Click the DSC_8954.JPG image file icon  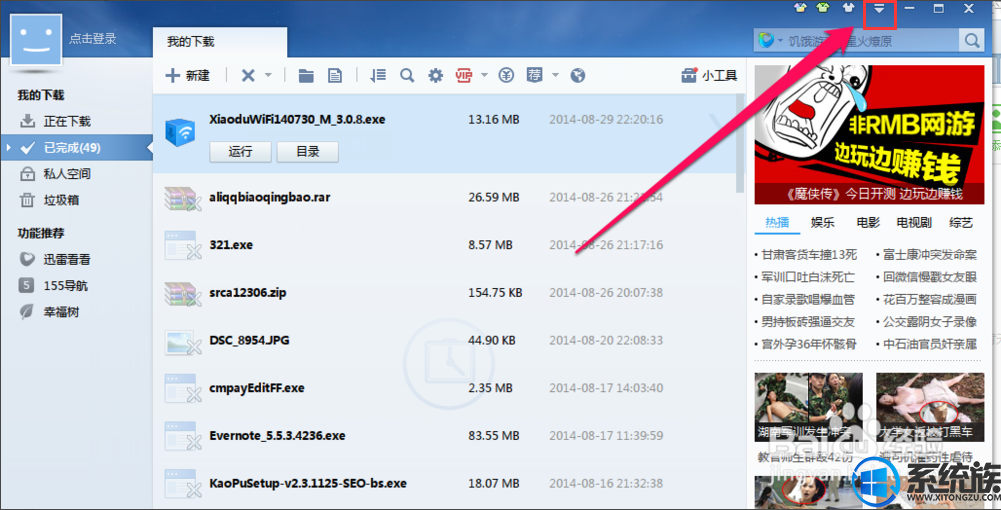pyautogui.click(x=183, y=341)
